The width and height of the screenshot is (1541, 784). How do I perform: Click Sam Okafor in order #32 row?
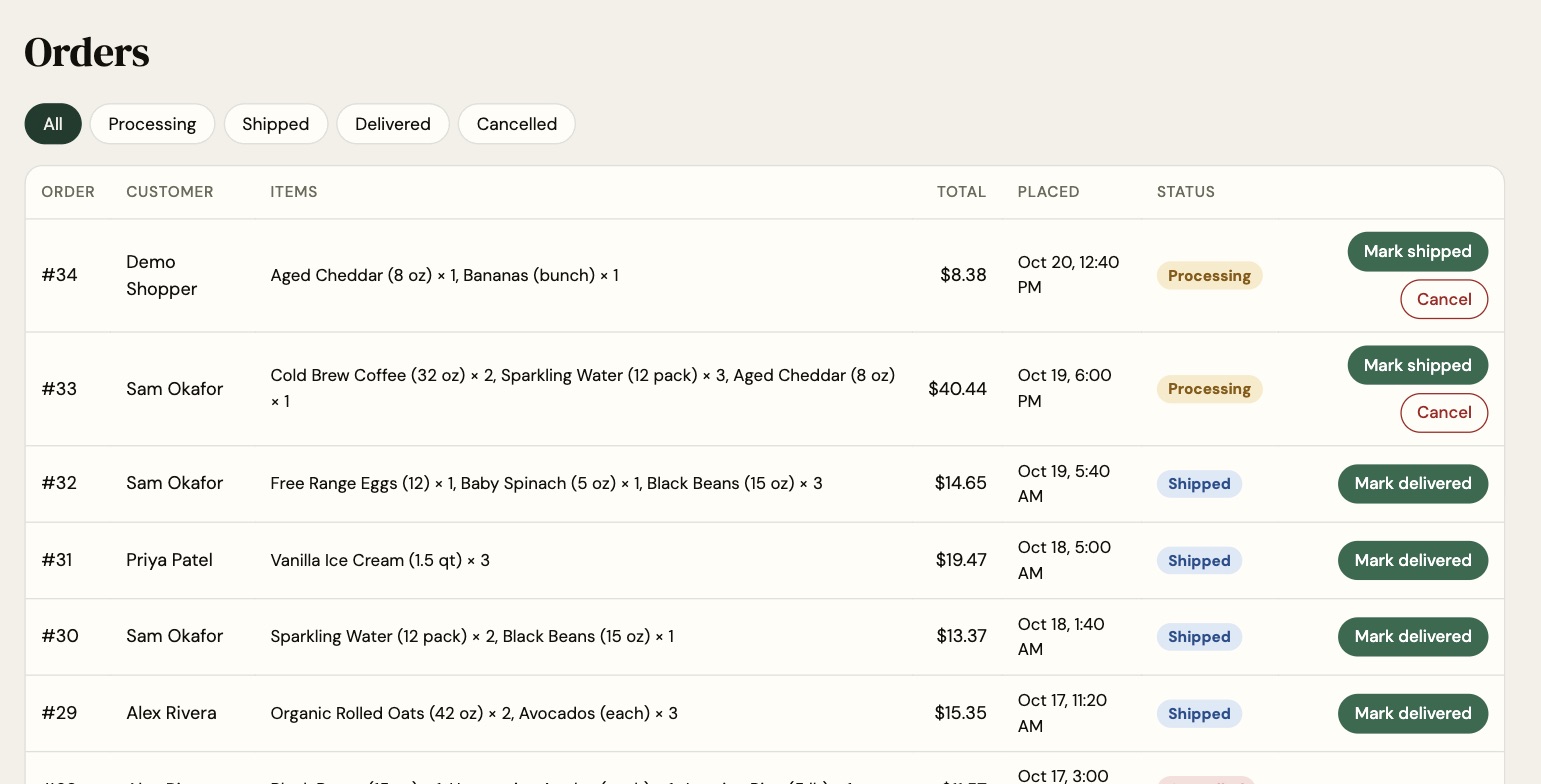coord(174,483)
